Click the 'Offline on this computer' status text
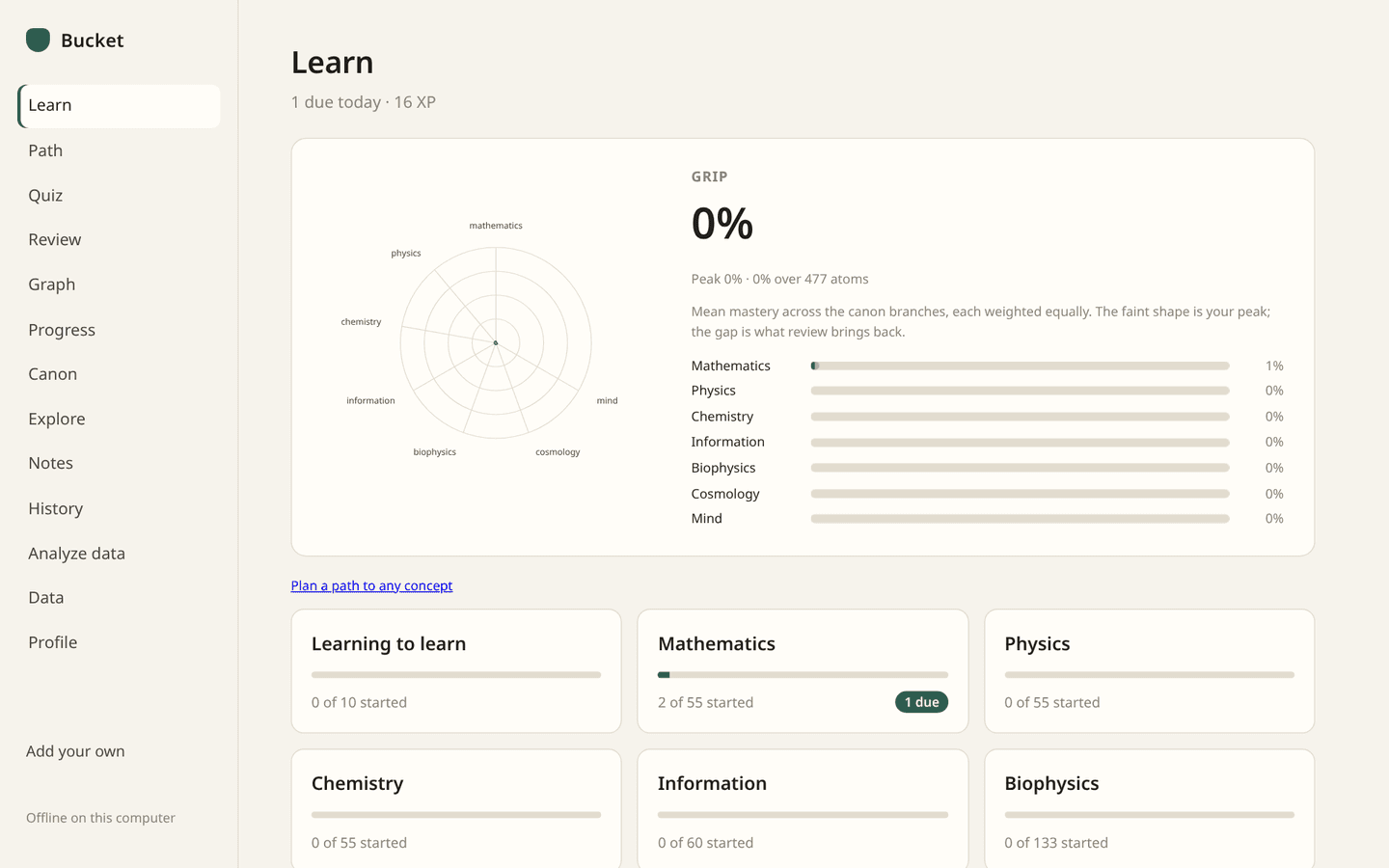 pos(100,818)
